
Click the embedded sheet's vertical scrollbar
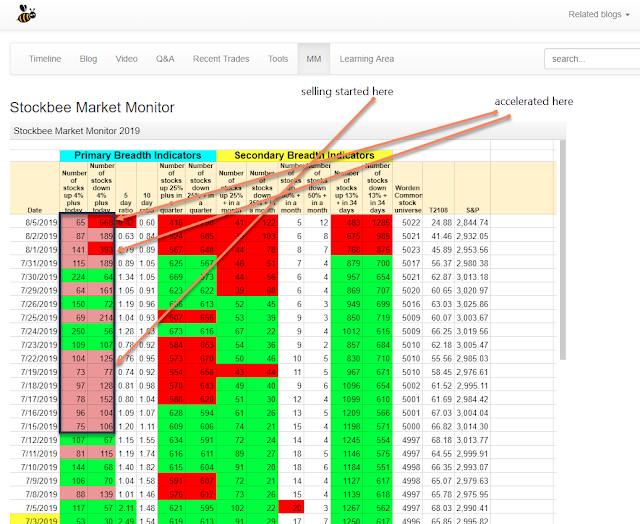(563, 249)
